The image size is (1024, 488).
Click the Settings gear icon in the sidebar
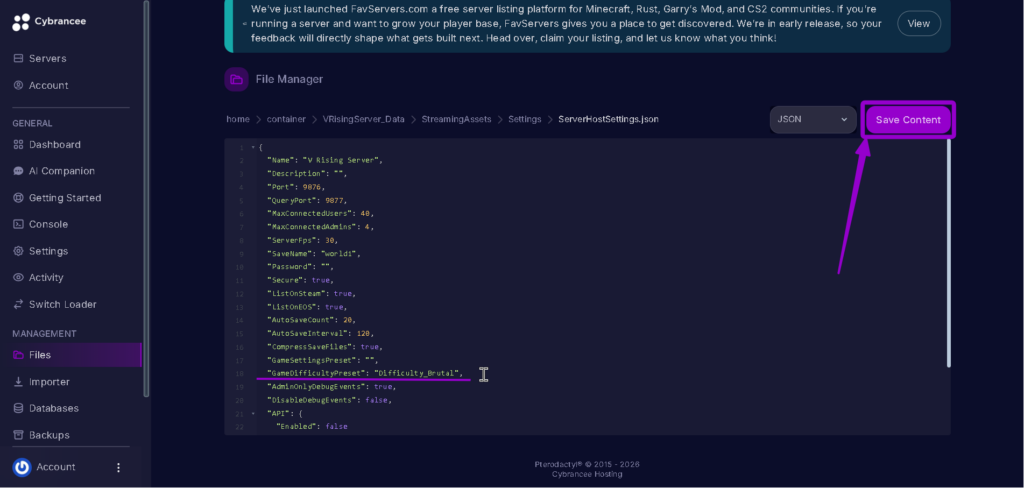pyautogui.click(x=18, y=251)
